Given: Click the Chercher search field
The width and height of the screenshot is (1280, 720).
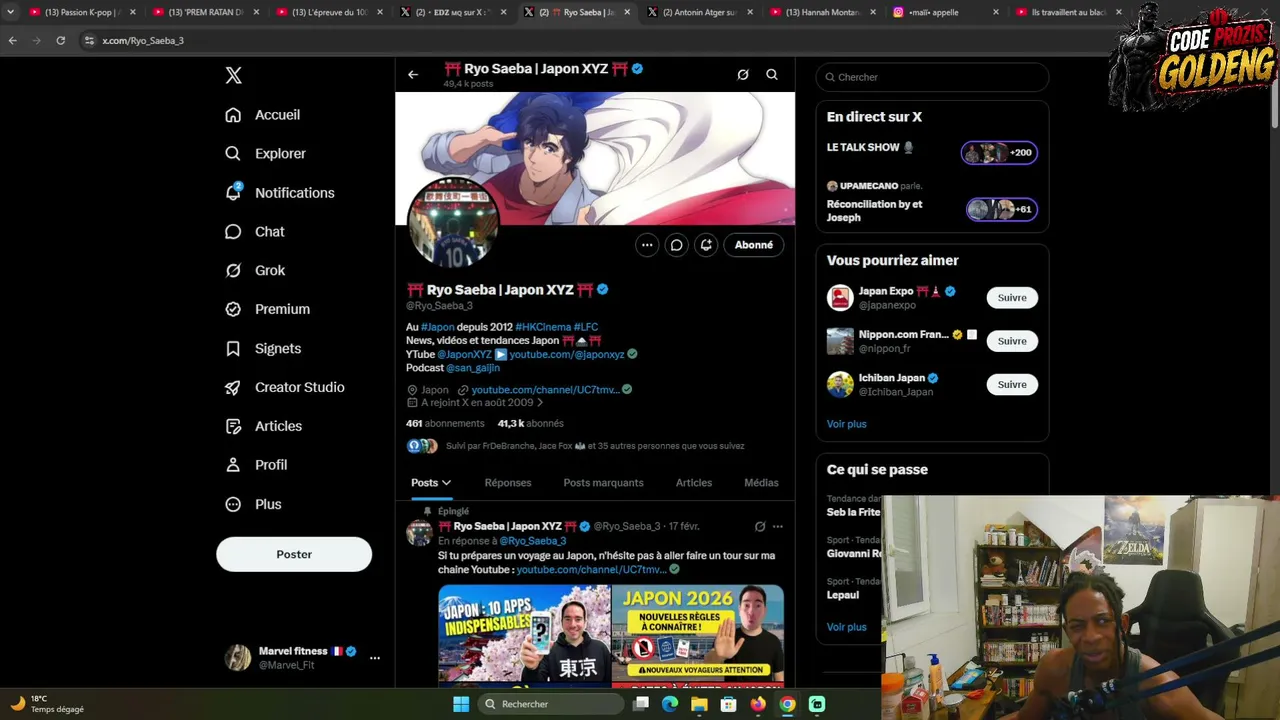Looking at the screenshot, I should (932, 77).
